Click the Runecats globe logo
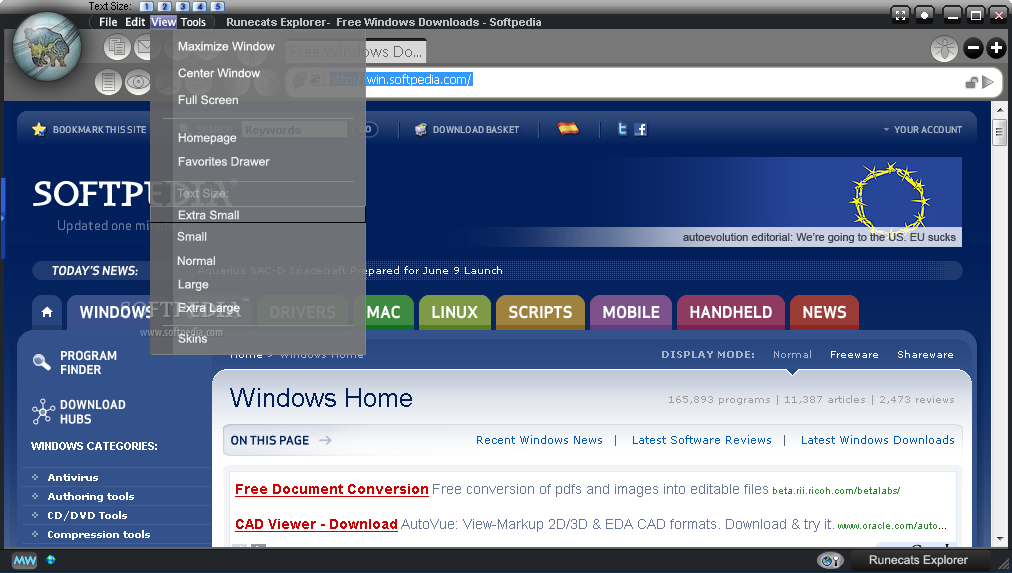 [x=47, y=48]
